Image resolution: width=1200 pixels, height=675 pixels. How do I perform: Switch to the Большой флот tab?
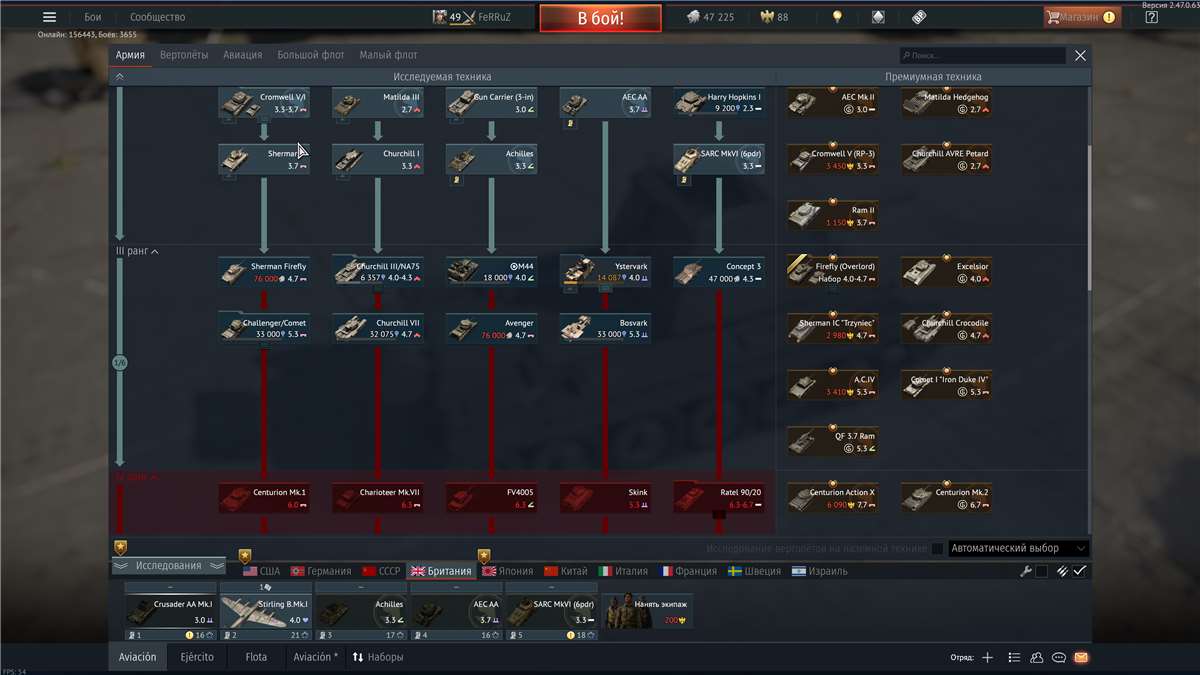pyautogui.click(x=310, y=55)
